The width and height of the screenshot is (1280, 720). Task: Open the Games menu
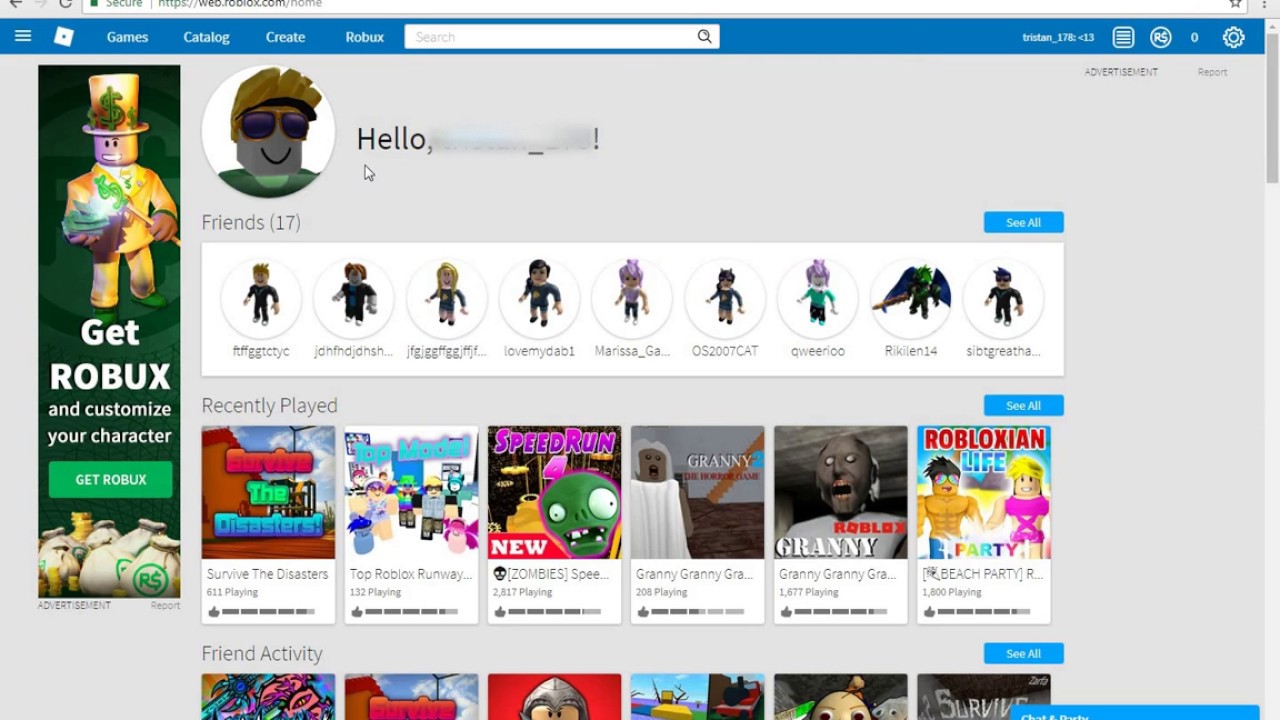[x=127, y=37]
